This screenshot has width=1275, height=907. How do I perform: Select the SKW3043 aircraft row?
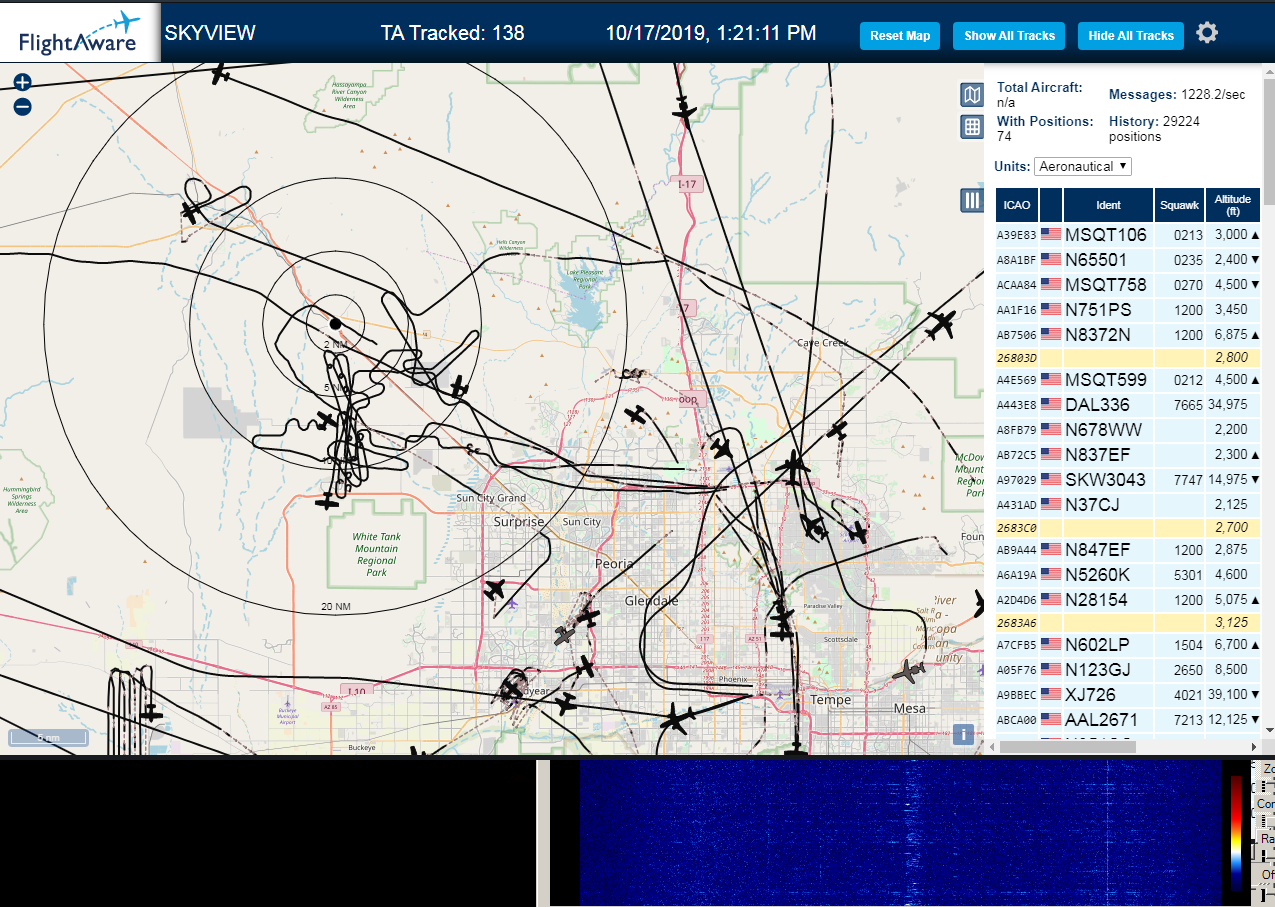(1128, 480)
